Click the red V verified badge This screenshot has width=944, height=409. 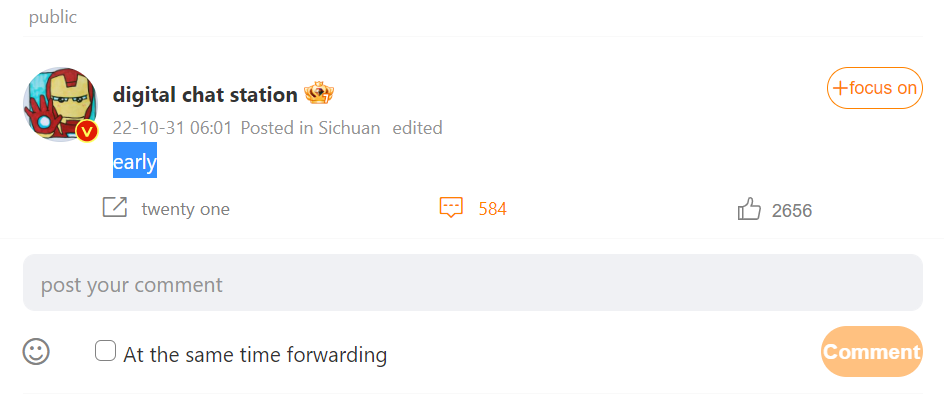[87, 131]
